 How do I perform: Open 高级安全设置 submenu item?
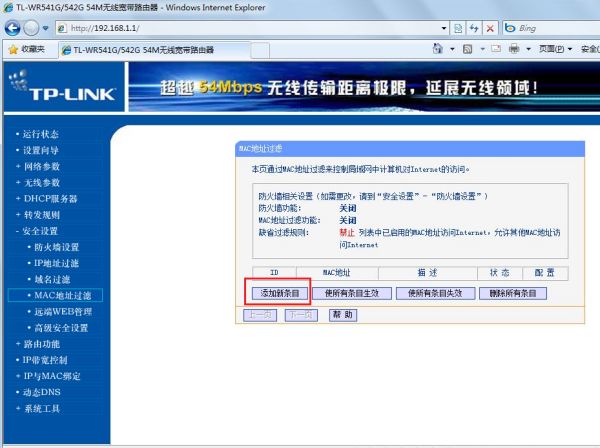(x=61, y=328)
